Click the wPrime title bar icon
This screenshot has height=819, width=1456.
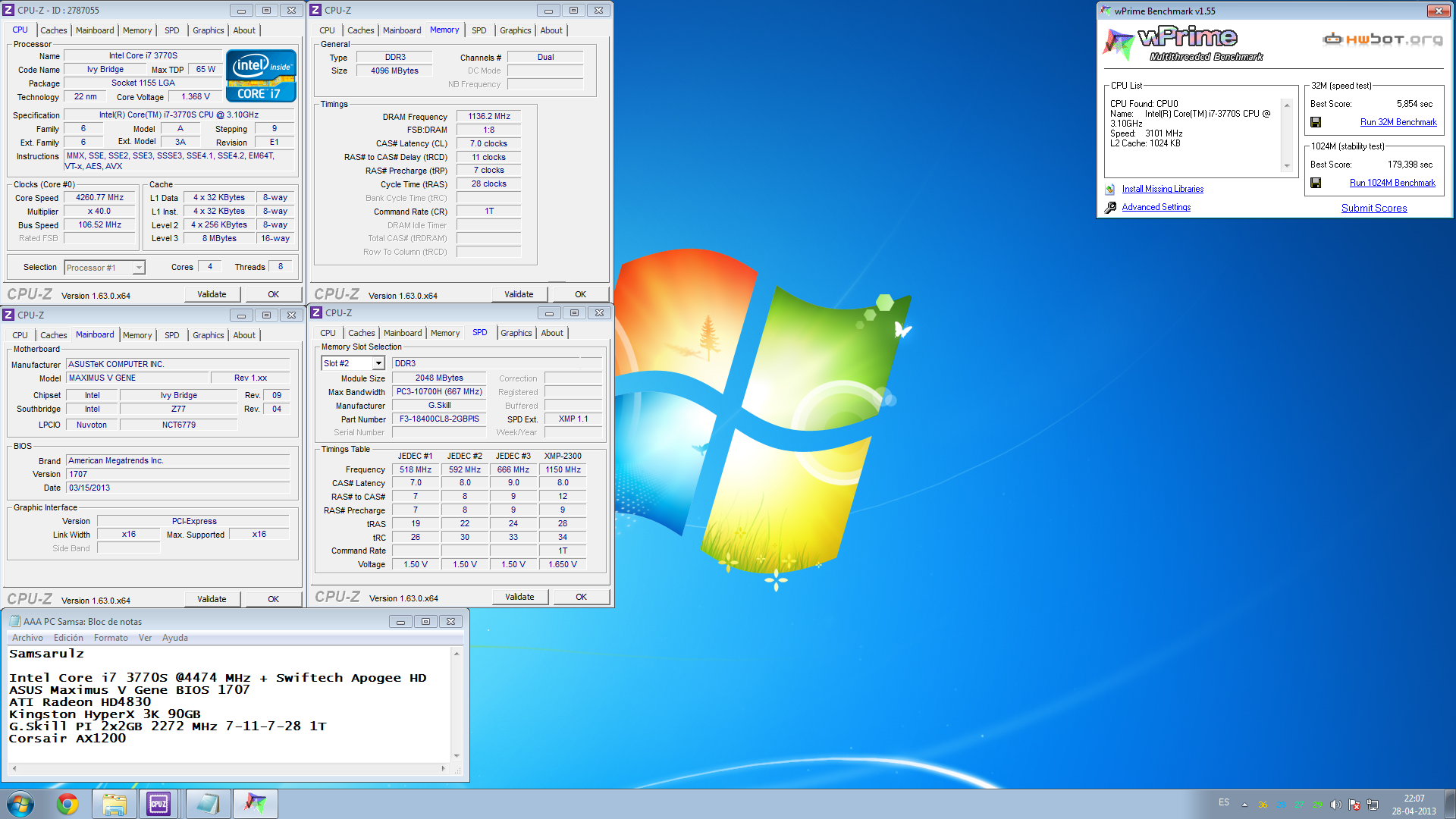click(1106, 11)
